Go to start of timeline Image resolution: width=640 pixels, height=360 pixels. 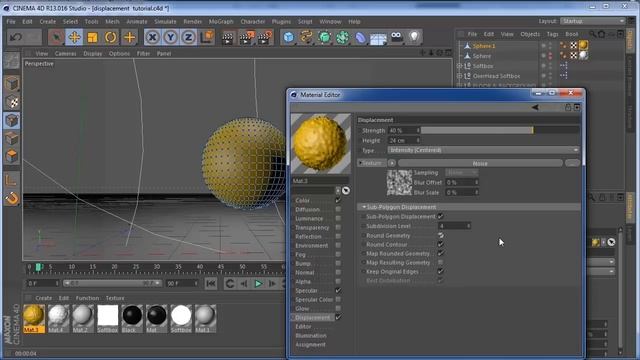211,284
